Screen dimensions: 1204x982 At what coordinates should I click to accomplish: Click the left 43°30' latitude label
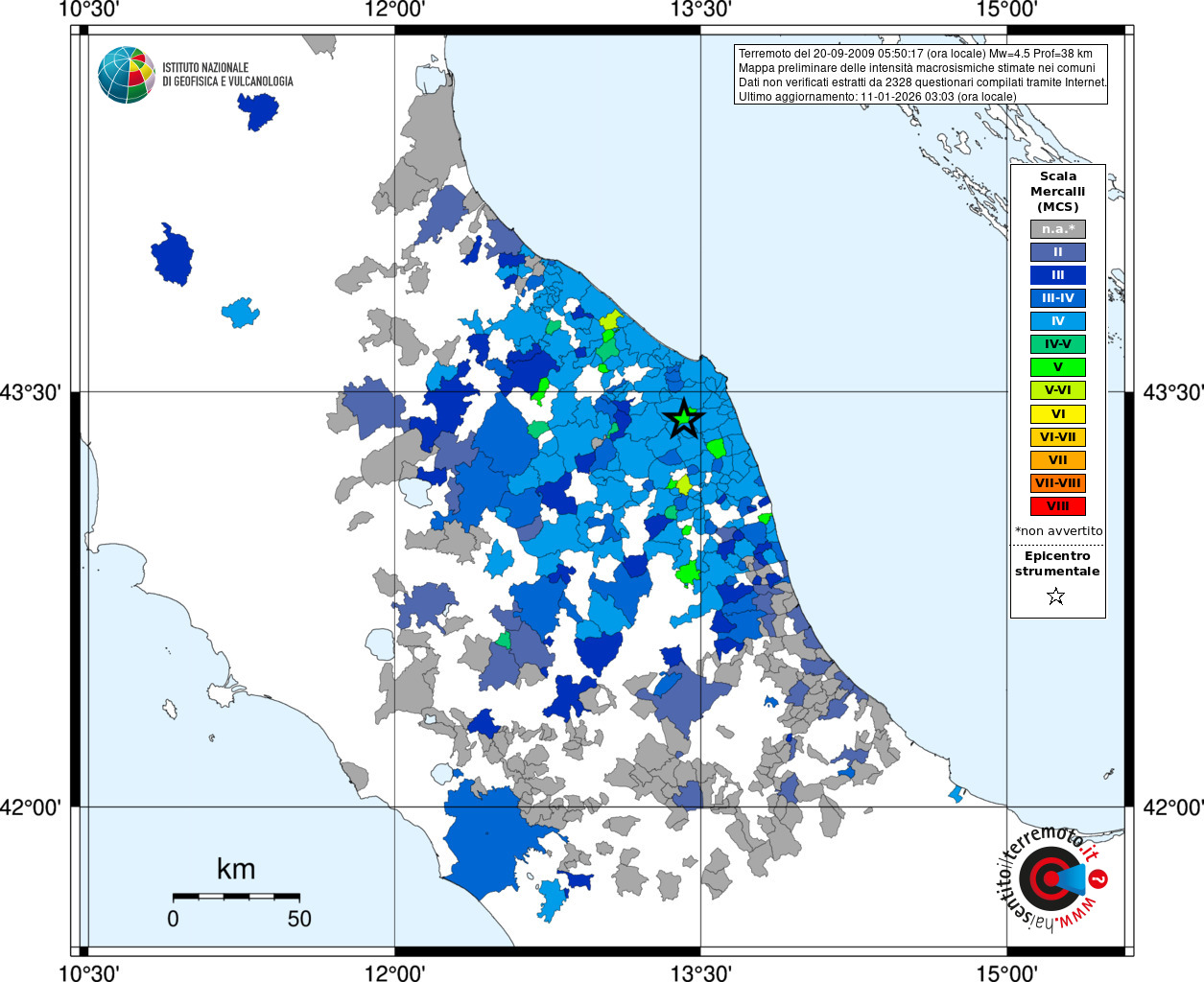tap(30, 392)
